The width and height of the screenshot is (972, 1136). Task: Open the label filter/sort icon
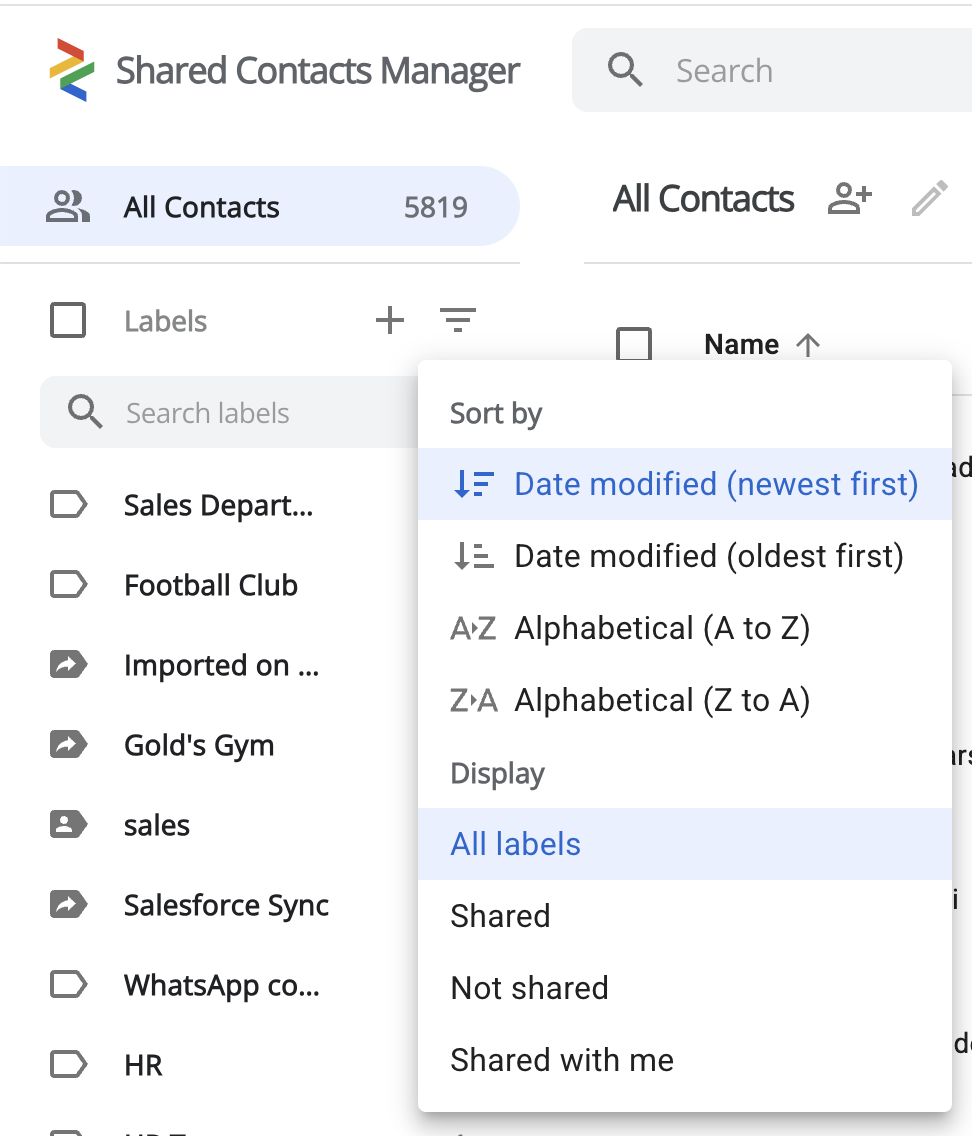[458, 320]
